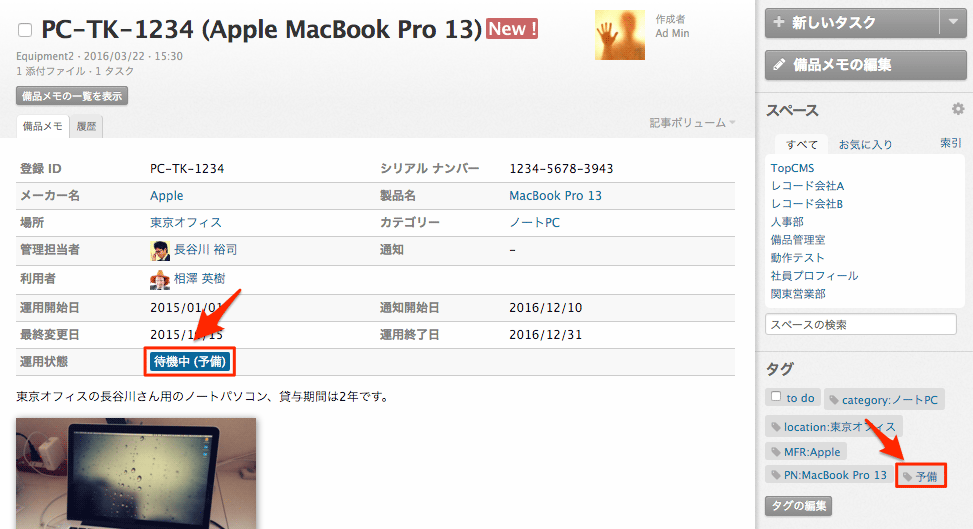Click the tag icon on 予備 tag
The width and height of the screenshot is (973, 529).
pyautogui.click(x=908, y=477)
